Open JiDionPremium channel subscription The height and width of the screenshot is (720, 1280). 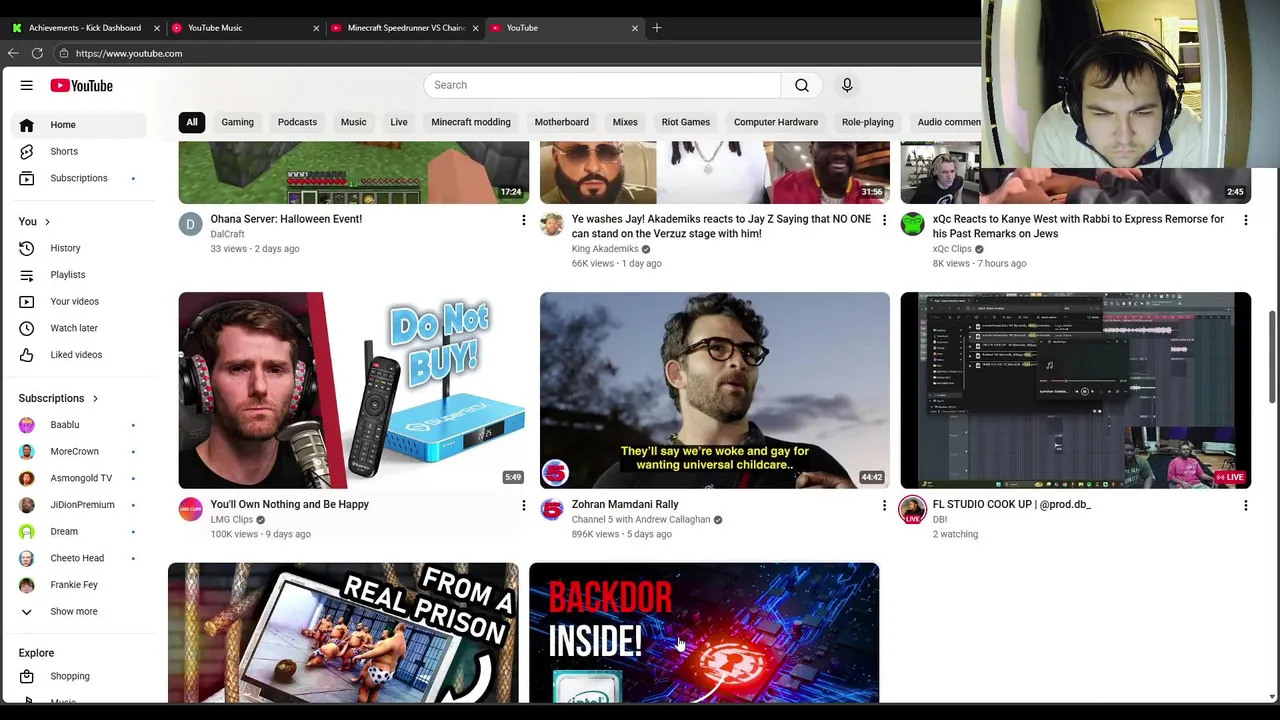tap(80, 505)
